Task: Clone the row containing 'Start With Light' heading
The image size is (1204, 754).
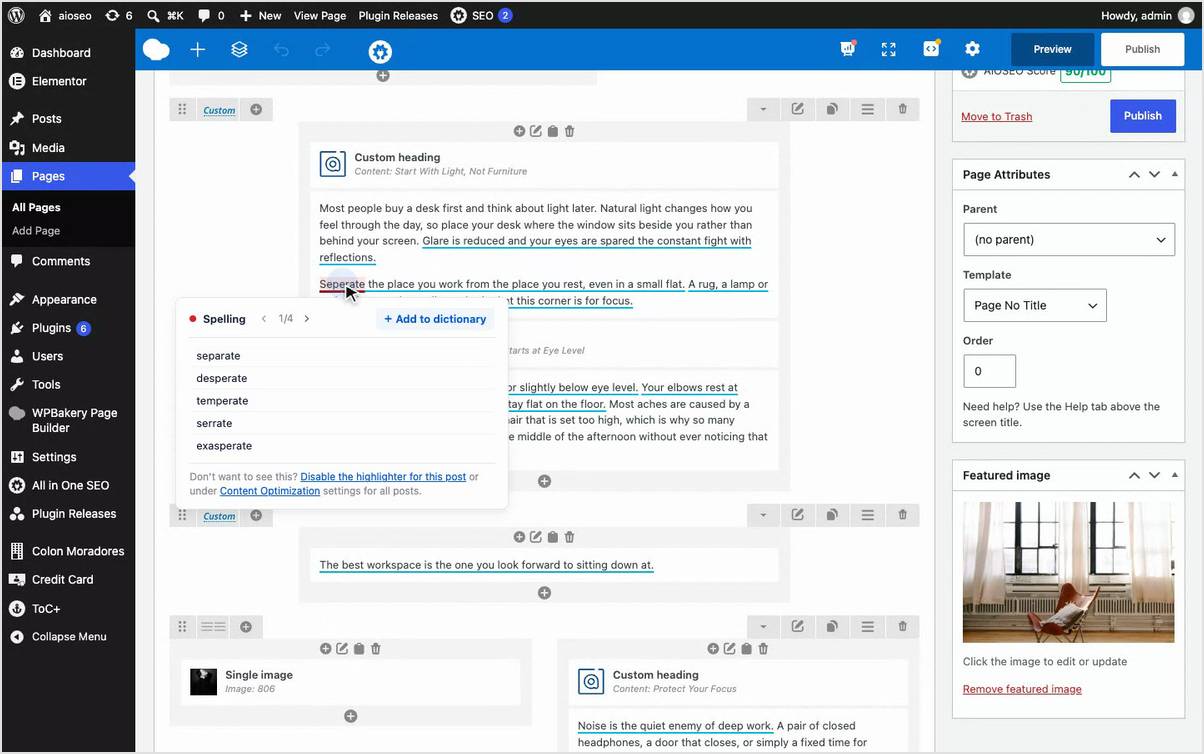Action: click(x=832, y=109)
